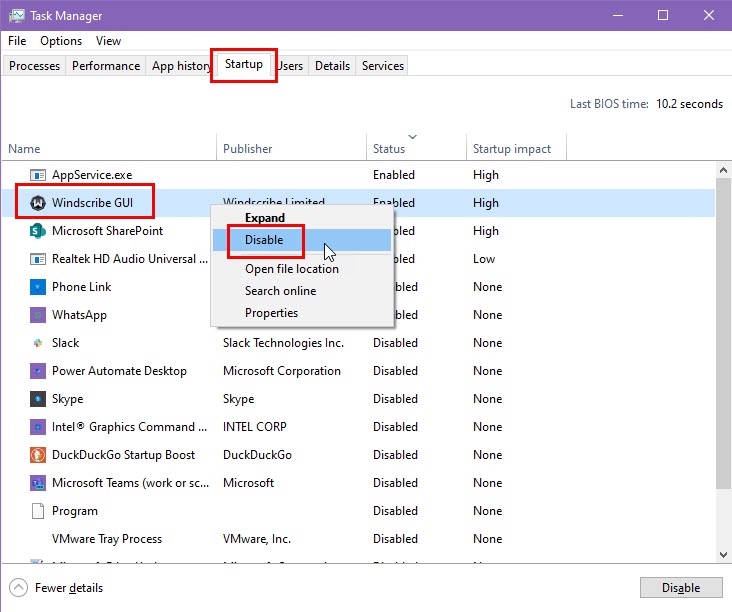Minimize the Task Manager window

tap(618, 15)
